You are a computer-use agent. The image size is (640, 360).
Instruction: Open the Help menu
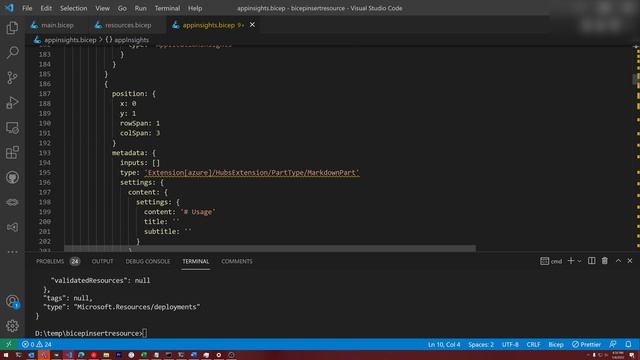[x=195, y=8]
